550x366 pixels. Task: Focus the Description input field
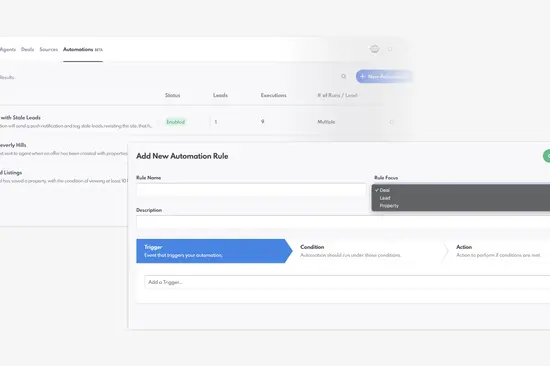343,222
